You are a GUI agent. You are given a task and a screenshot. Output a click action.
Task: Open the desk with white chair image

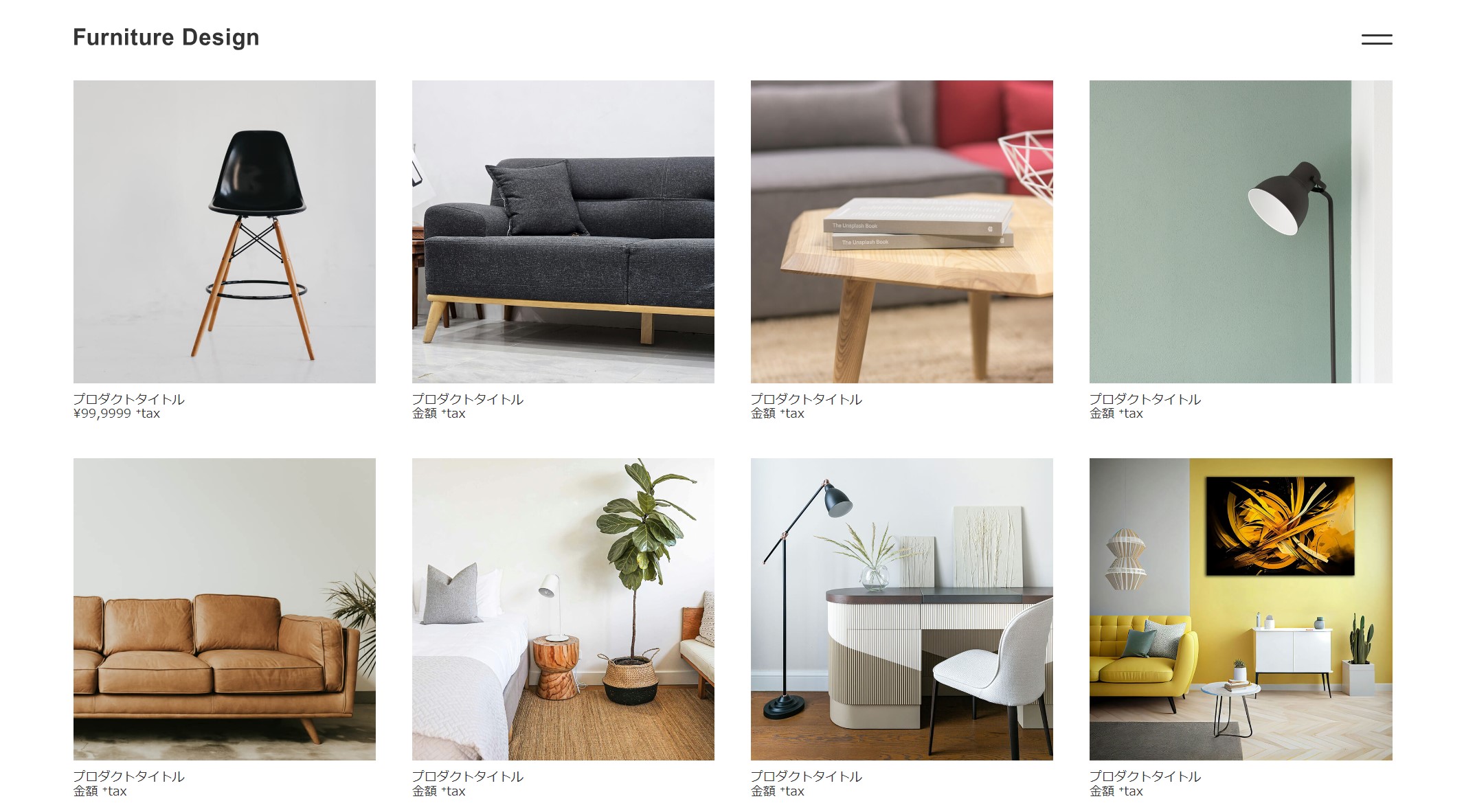click(x=902, y=609)
